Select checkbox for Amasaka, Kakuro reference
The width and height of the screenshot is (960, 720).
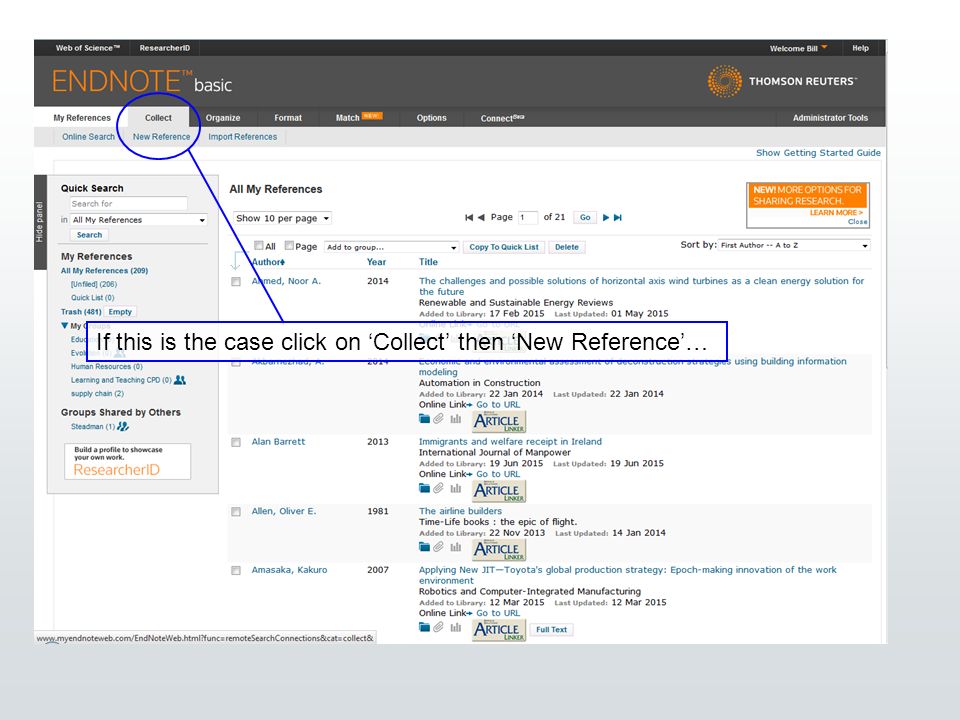tap(236, 571)
